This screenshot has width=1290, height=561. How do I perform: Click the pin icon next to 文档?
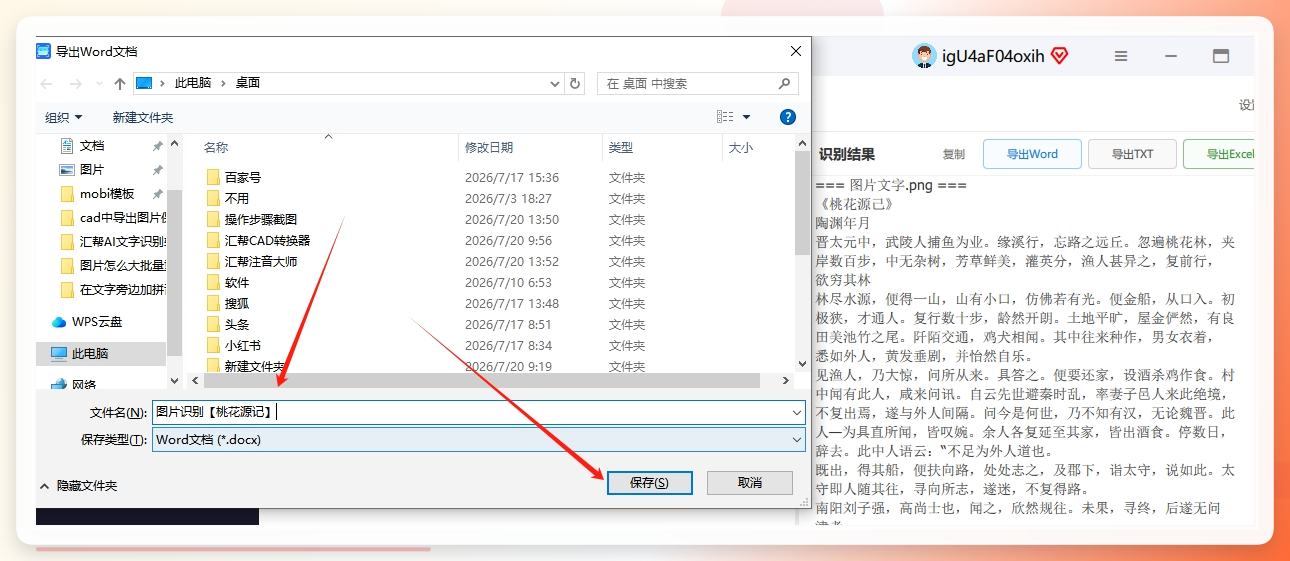(157, 146)
